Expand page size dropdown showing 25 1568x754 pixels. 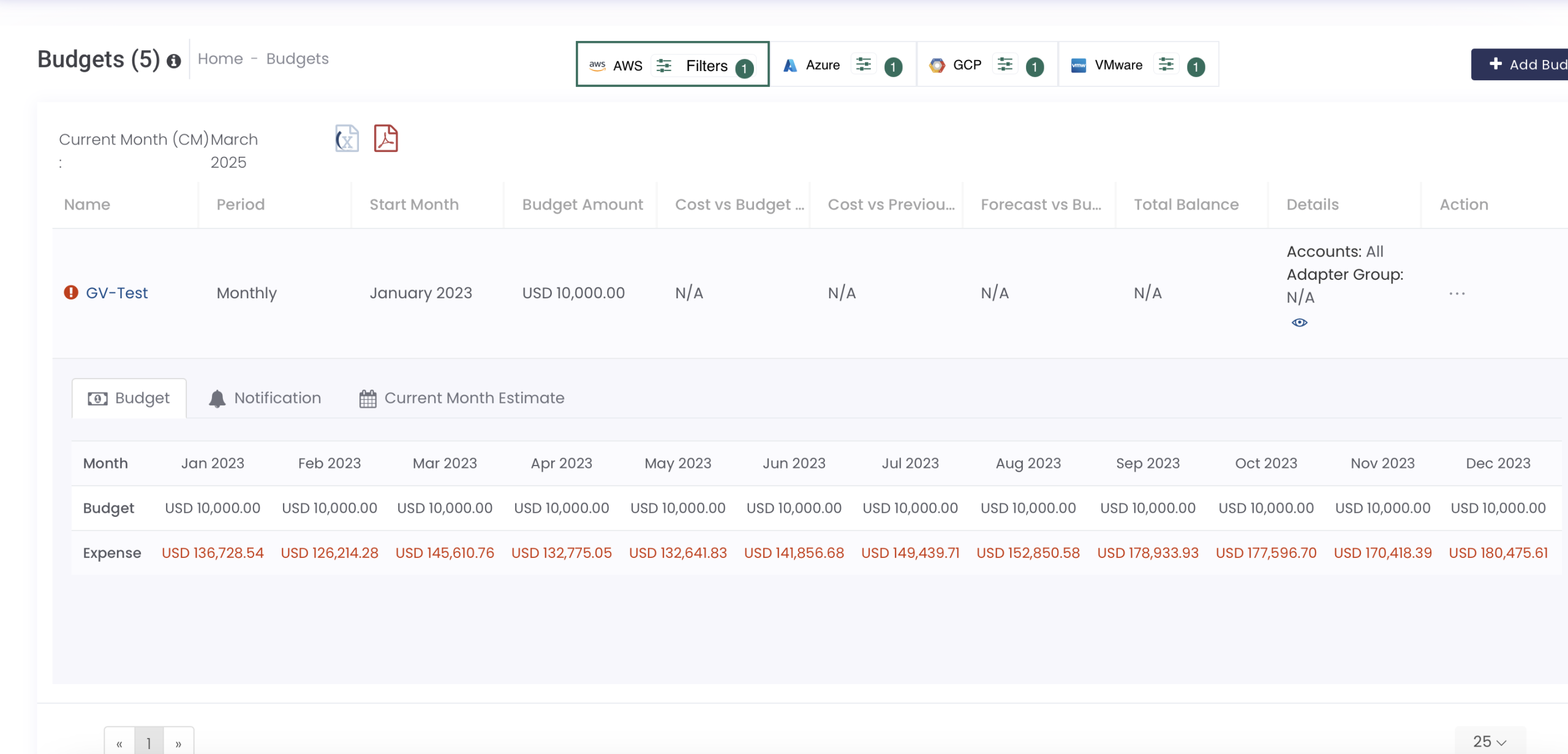click(x=1490, y=741)
